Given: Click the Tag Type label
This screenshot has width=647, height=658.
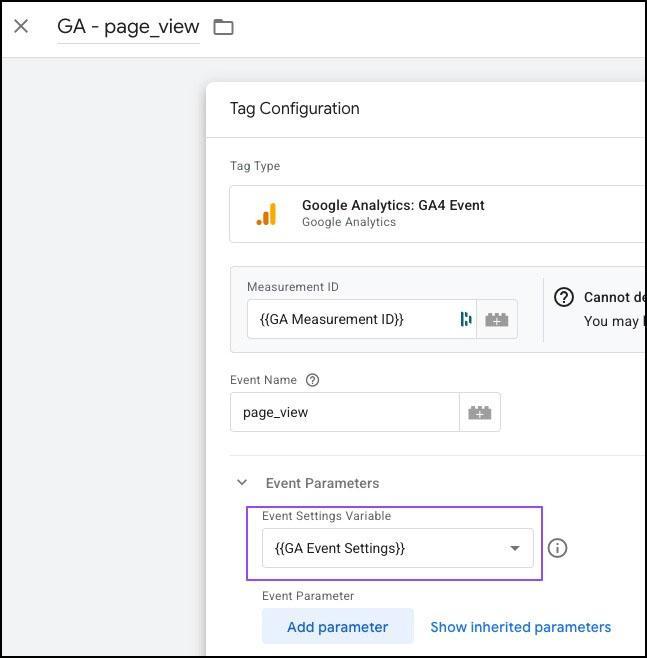Looking at the screenshot, I should click(x=255, y=166).
